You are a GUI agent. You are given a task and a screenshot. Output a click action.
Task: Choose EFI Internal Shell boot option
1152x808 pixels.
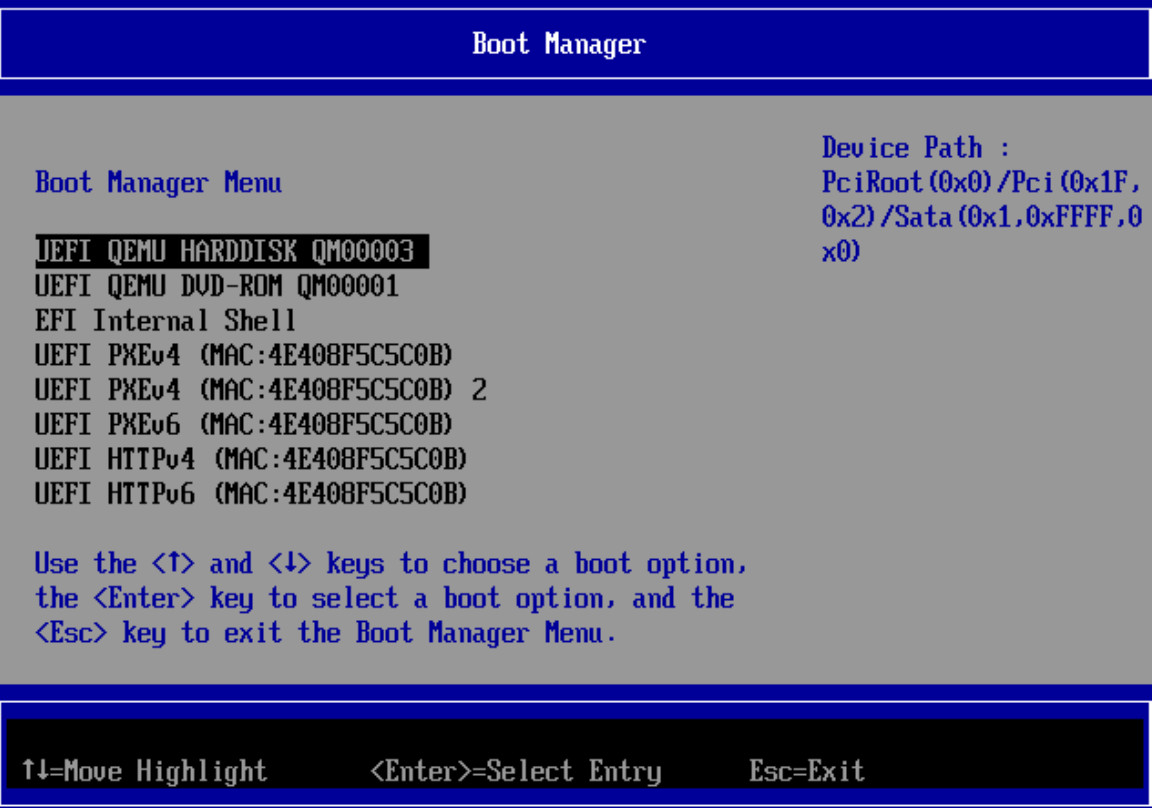[x=165, y=320]
